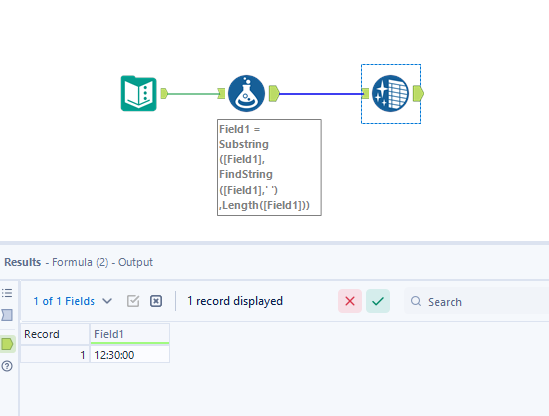Select record row number 1
Image resolution: width=549 pixels, height=416 pixels.
[x=55, y=355]
